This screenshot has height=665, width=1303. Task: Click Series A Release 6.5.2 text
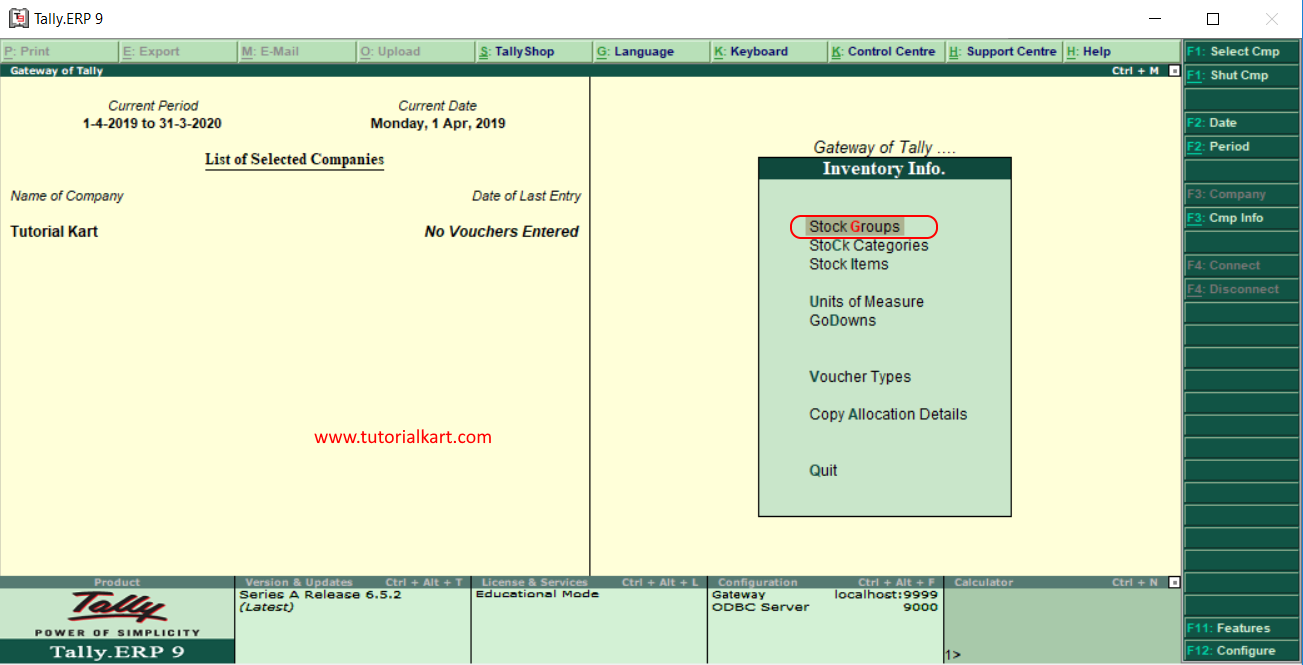320,594
